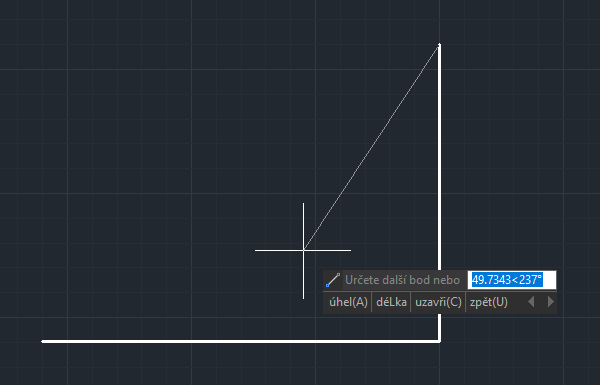Select the uzavři(C) close option
The image size is (600, 385).
point(438,302)
